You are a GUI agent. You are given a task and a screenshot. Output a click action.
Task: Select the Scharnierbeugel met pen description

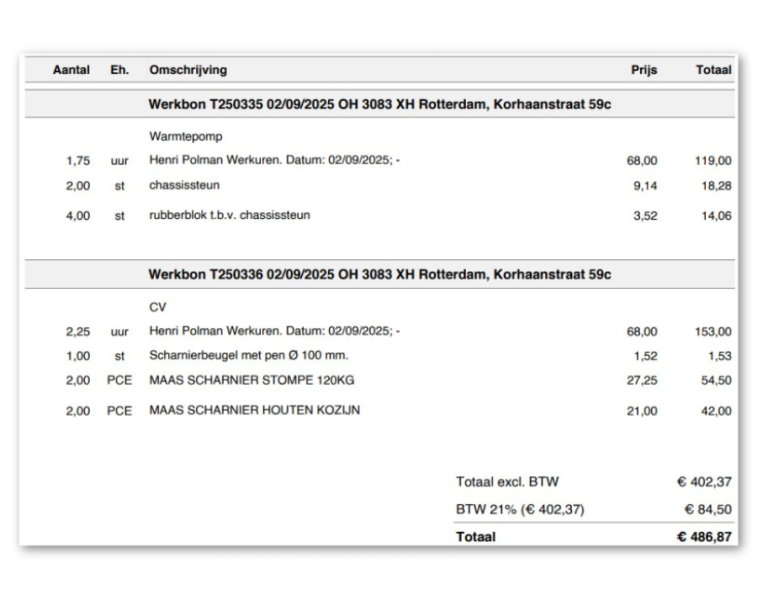(248, 355)
